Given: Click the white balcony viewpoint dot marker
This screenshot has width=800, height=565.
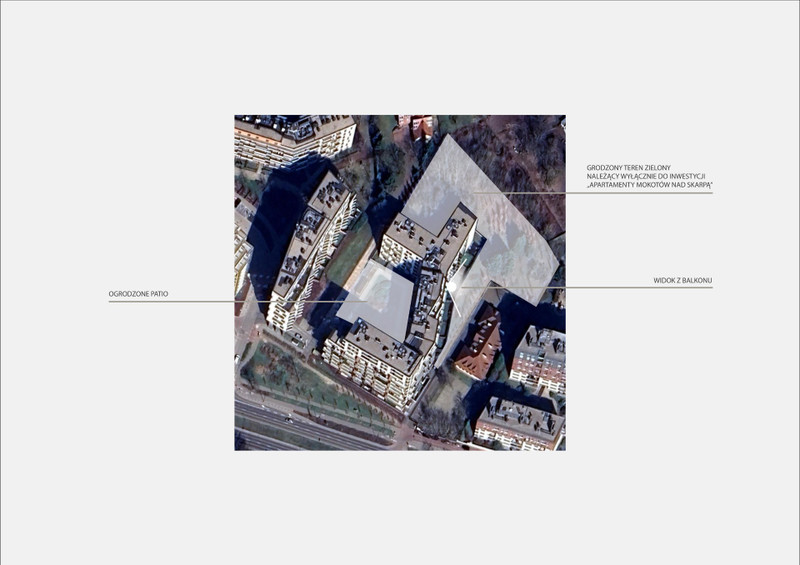Looking at the screenshot, I should coord(451,286).
